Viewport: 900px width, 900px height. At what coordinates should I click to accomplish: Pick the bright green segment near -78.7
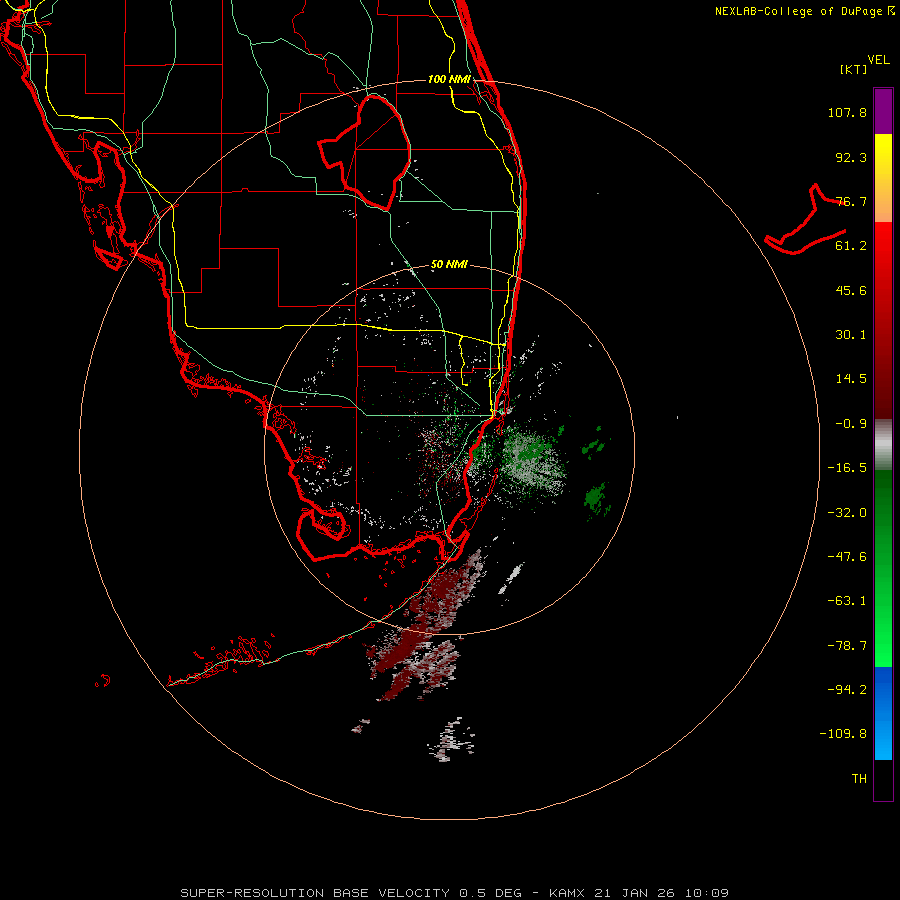883,643
